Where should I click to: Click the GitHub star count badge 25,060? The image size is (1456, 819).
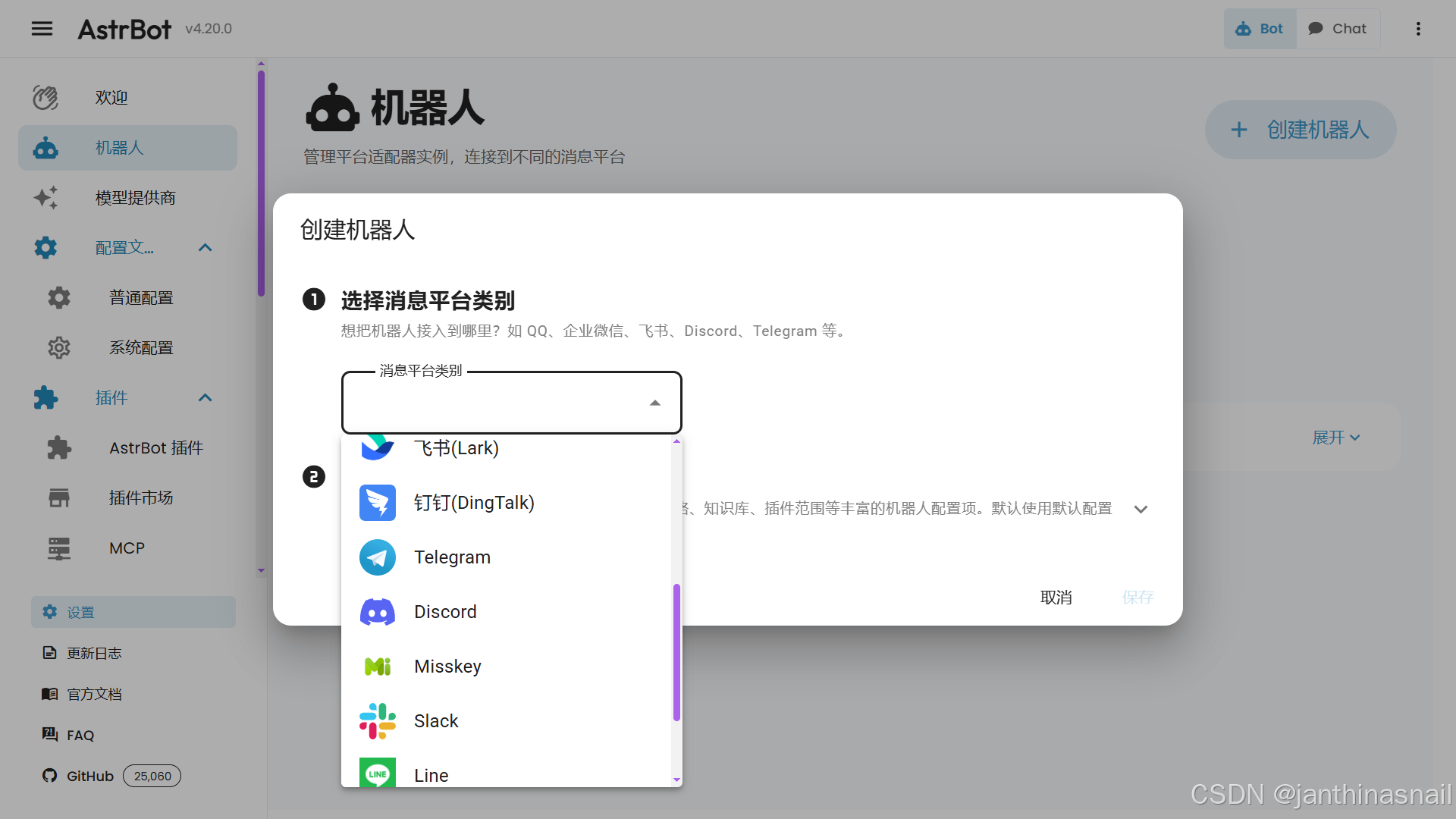tap(152, 776)
